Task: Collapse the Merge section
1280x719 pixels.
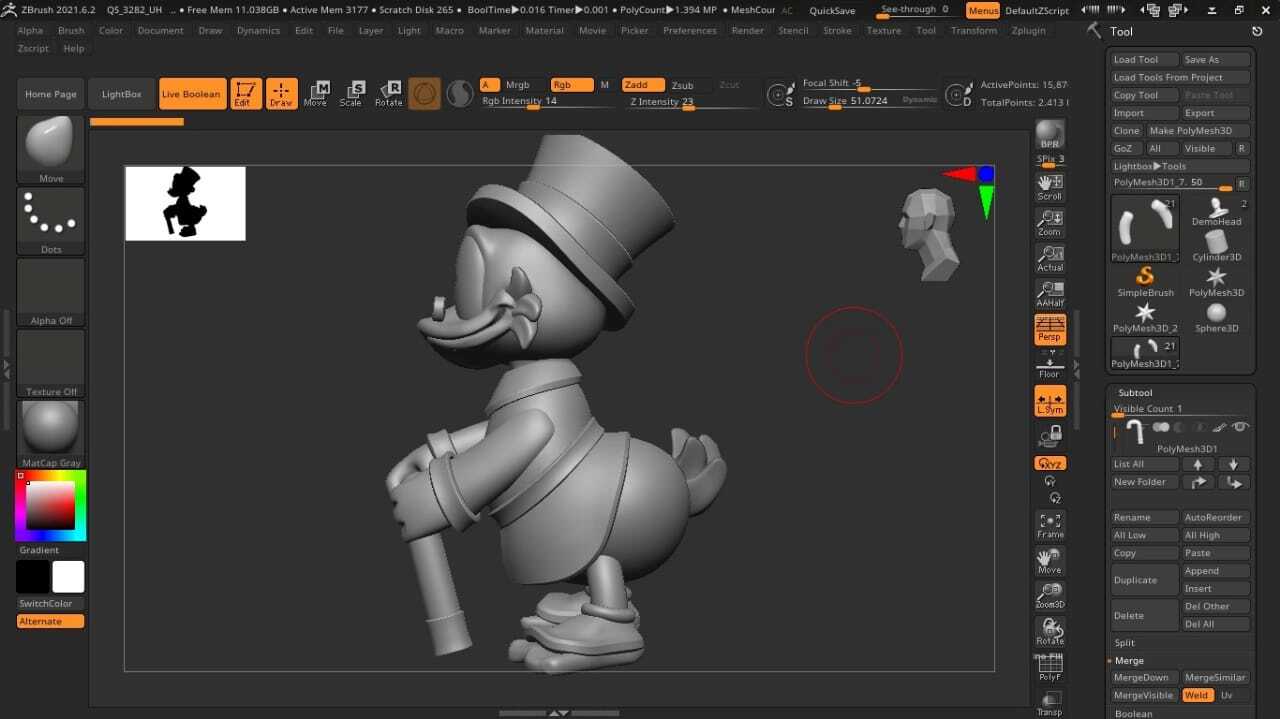Action: click(1129, 661)
